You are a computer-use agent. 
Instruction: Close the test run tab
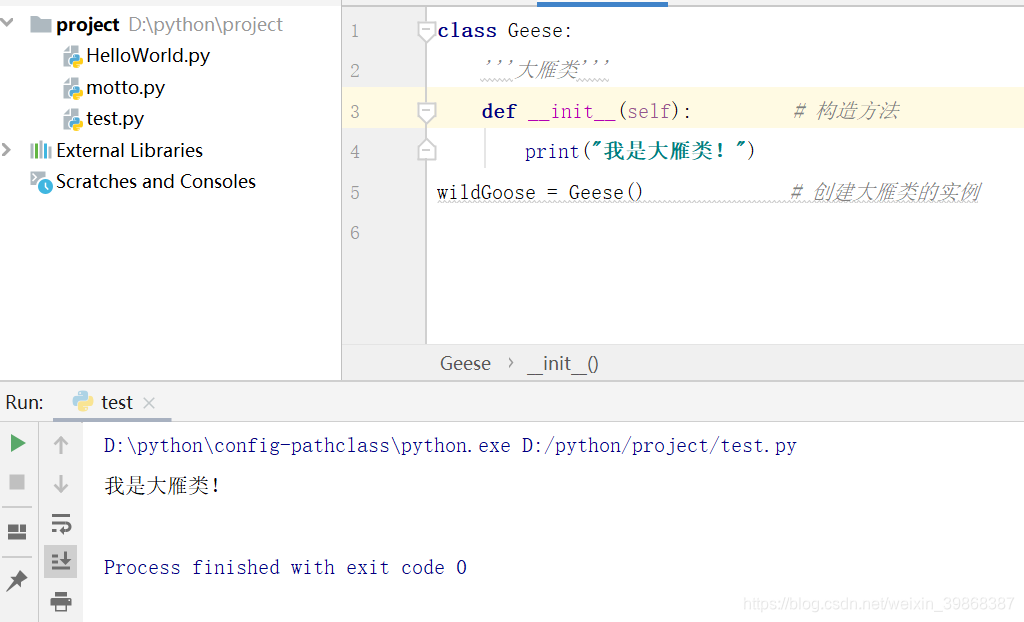click(x=149, y=403)
